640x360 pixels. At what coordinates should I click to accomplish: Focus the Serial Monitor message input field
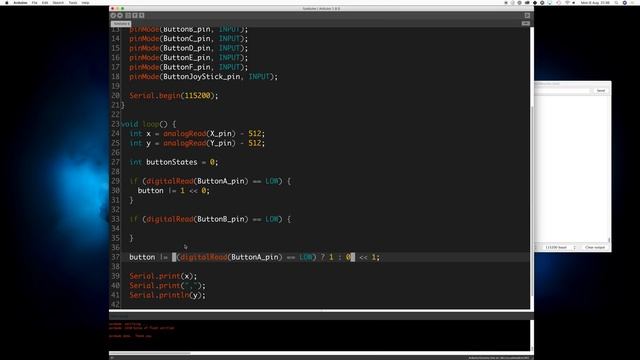click(x=563, y=91)
